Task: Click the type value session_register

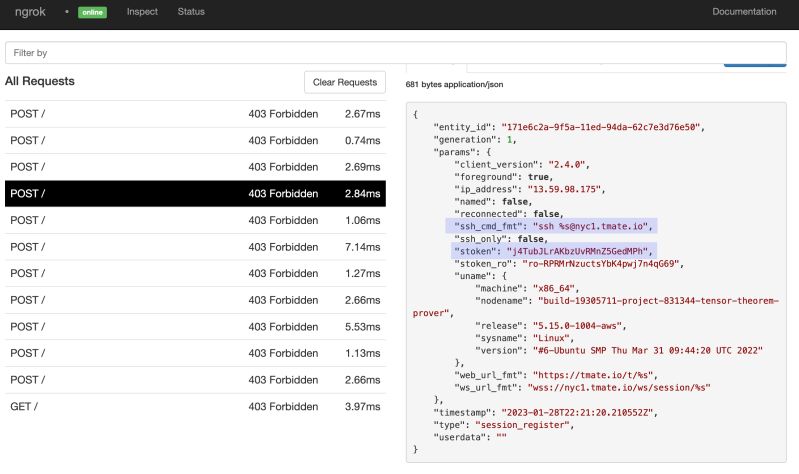Action: [522, 425]
